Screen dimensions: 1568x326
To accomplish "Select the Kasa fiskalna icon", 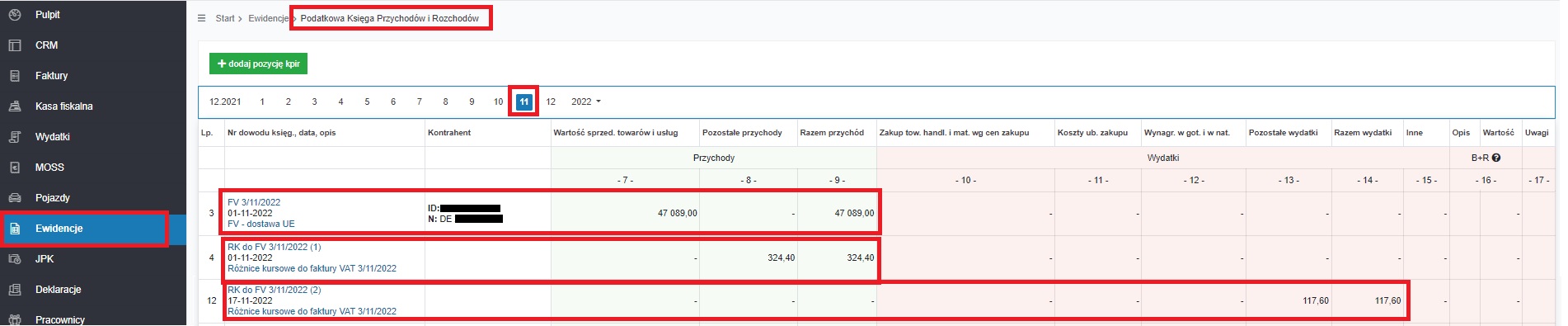I will [14, 106].
